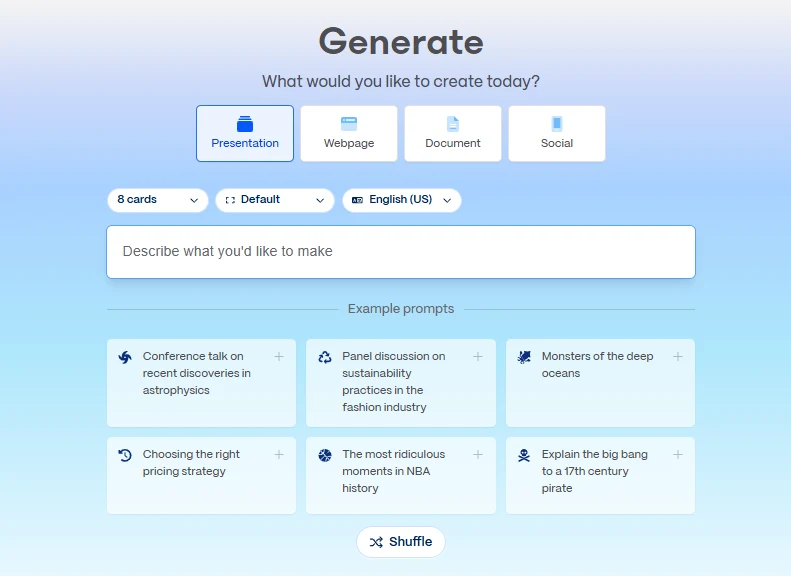The width and height of the screenshot is (791, 576).
Task: Select 'Conference talk on recent discoveries in astrophysics' text
Action: [197, 373]
